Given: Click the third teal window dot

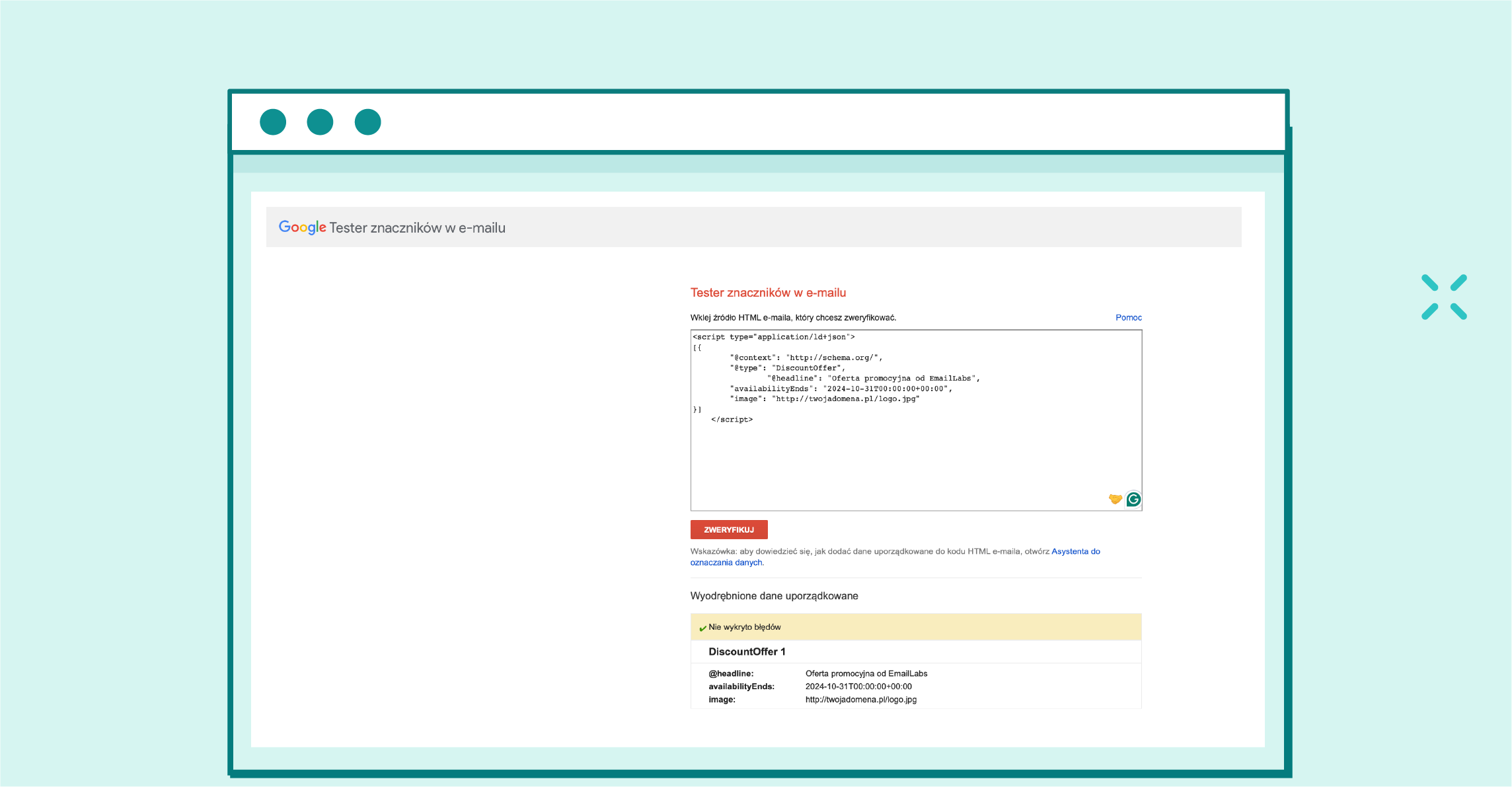Looking at the screenshot, I should click(x=367, y=122).
